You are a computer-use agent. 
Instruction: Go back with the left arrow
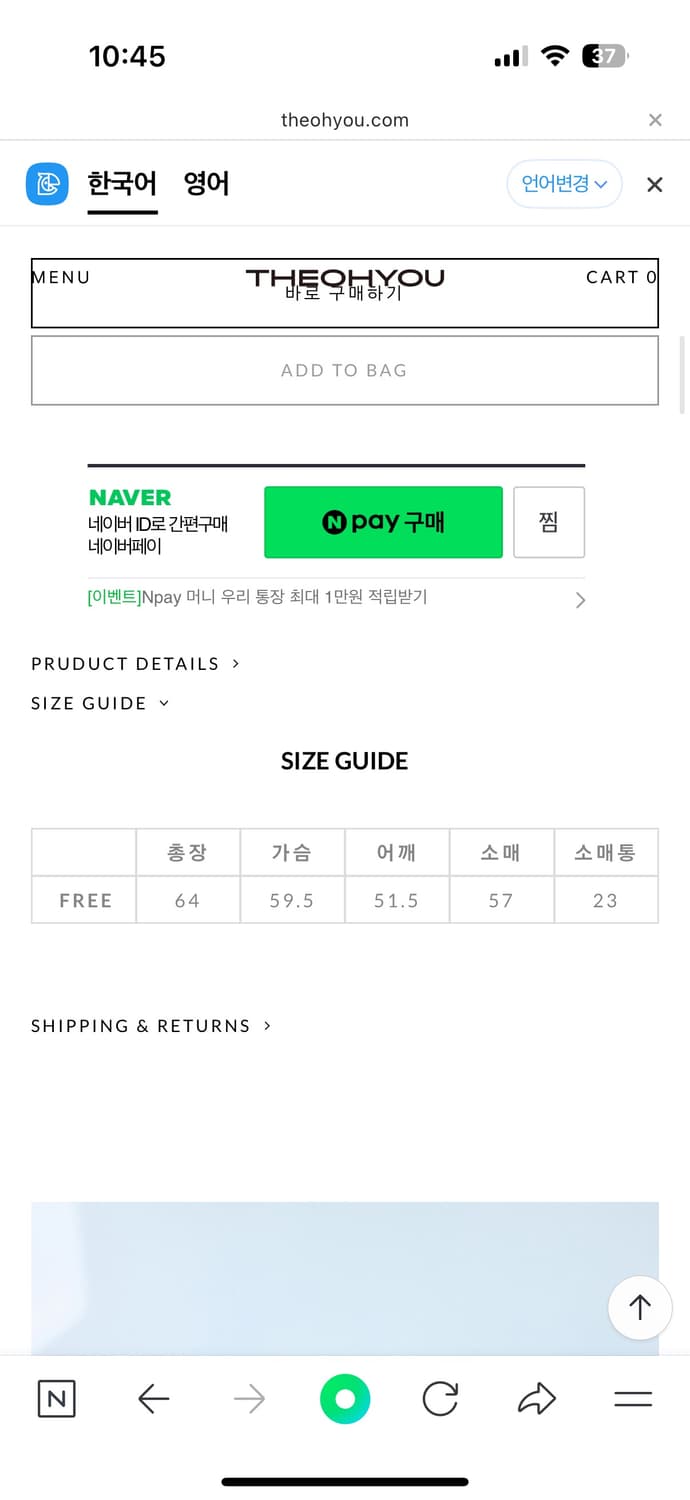coord(153,1399)
